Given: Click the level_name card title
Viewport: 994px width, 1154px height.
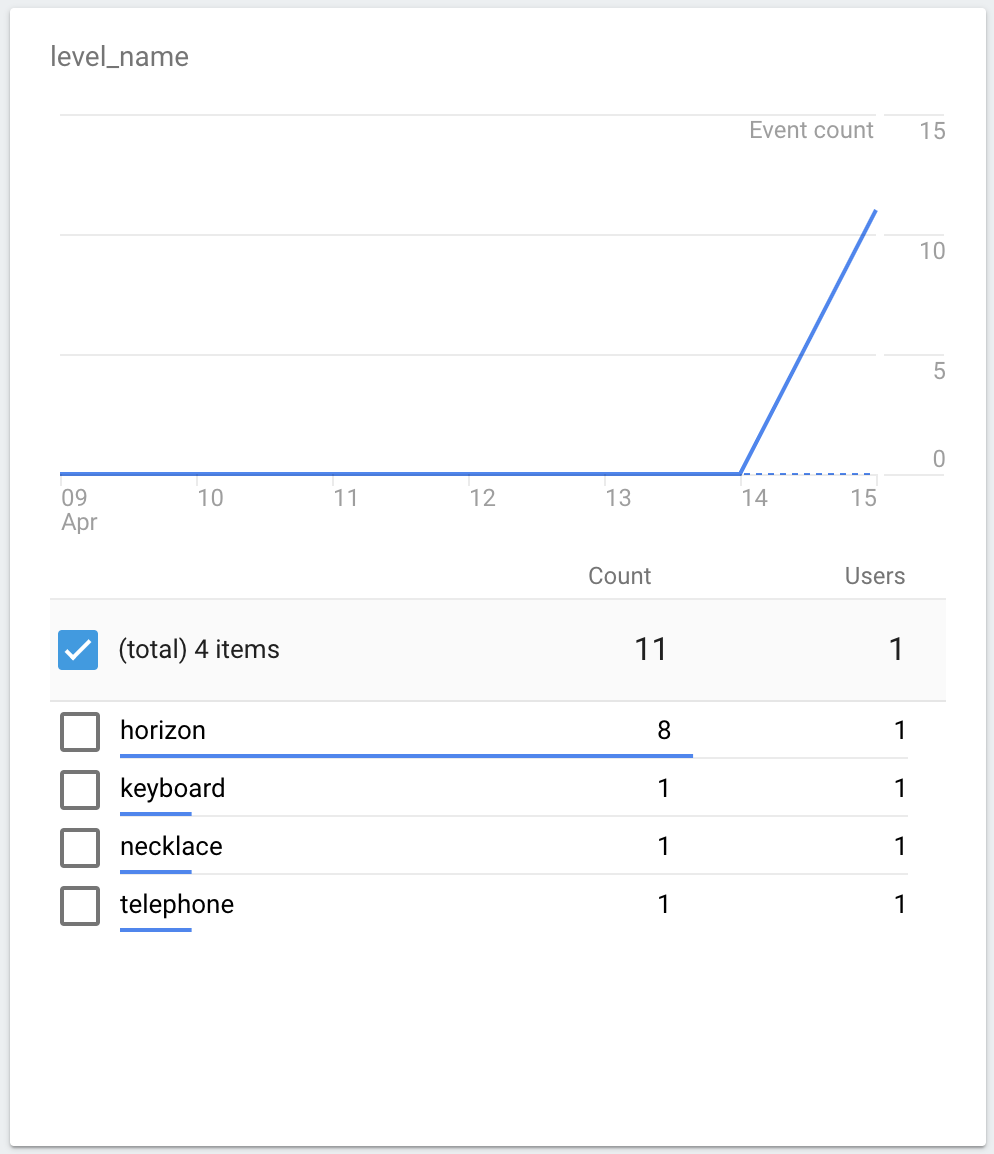Looking at the screenshot, I should pyautogui.click(x=119, y=57).
